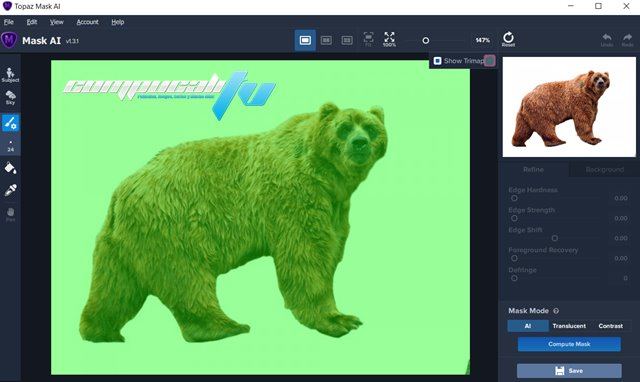
Task: Zoom to 100% with the expand icon
Action: (389, 39)
